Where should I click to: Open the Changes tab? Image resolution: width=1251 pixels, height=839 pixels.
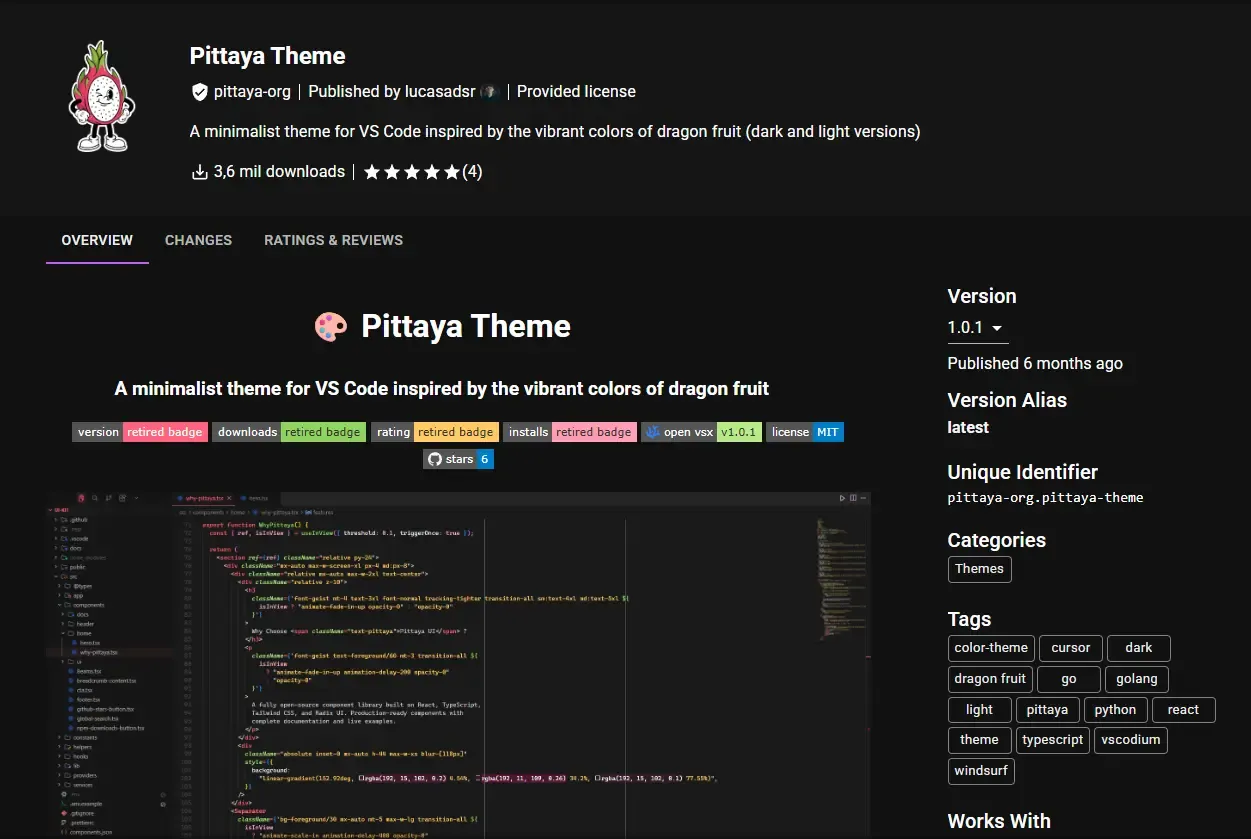198,240
